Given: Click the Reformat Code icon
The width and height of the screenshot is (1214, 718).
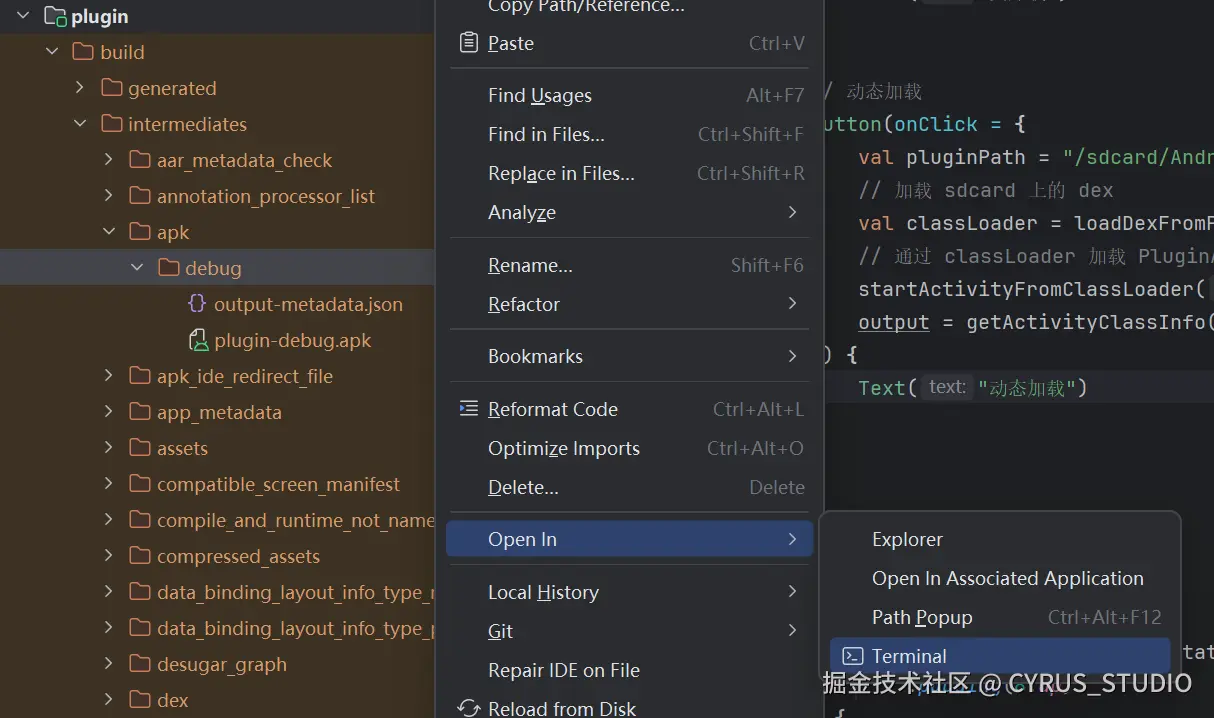Looking at the screenshot, I should click(x=468, y=409).
